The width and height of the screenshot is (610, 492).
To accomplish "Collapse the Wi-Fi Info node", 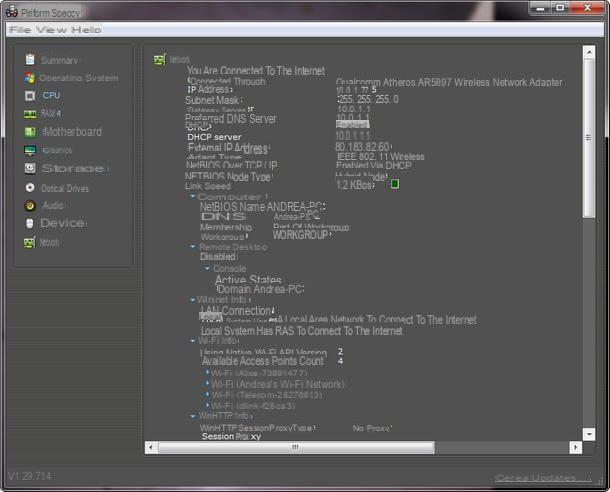I will pos(193,340).
